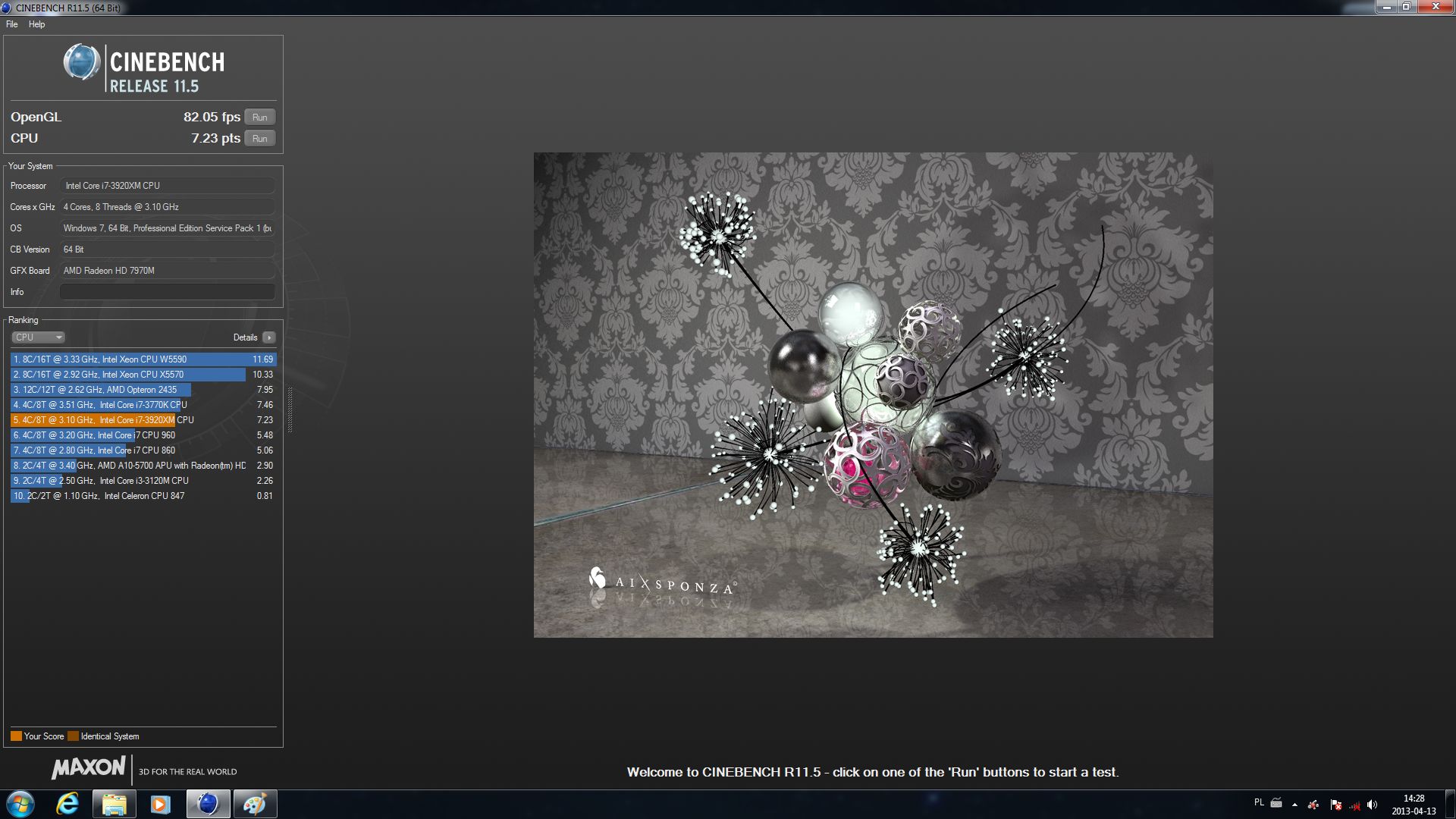Click the red ball-shaped tray application icon

pyautogui.click(x=1313, y=805)
